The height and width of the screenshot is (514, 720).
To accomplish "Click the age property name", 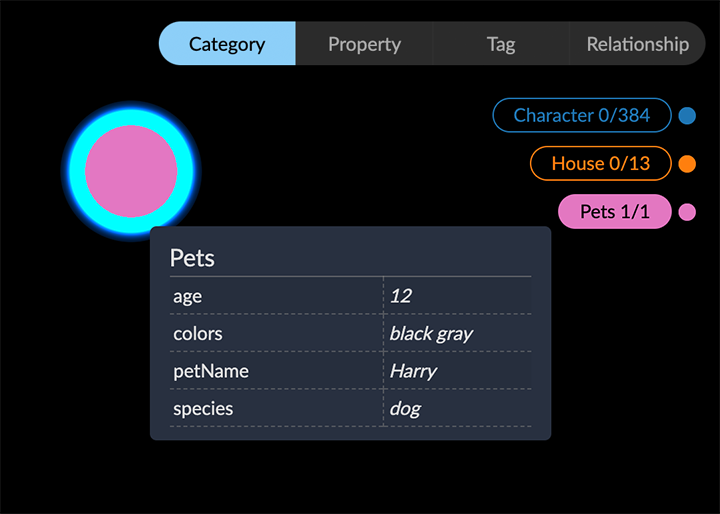I will 188,296.
